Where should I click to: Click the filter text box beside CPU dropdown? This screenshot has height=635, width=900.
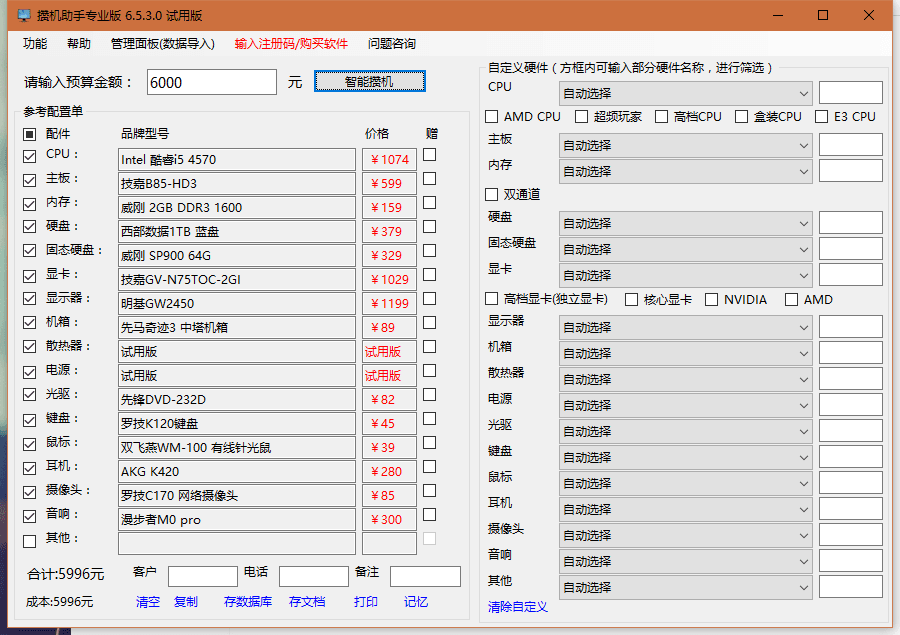click(x=851, y=92)
